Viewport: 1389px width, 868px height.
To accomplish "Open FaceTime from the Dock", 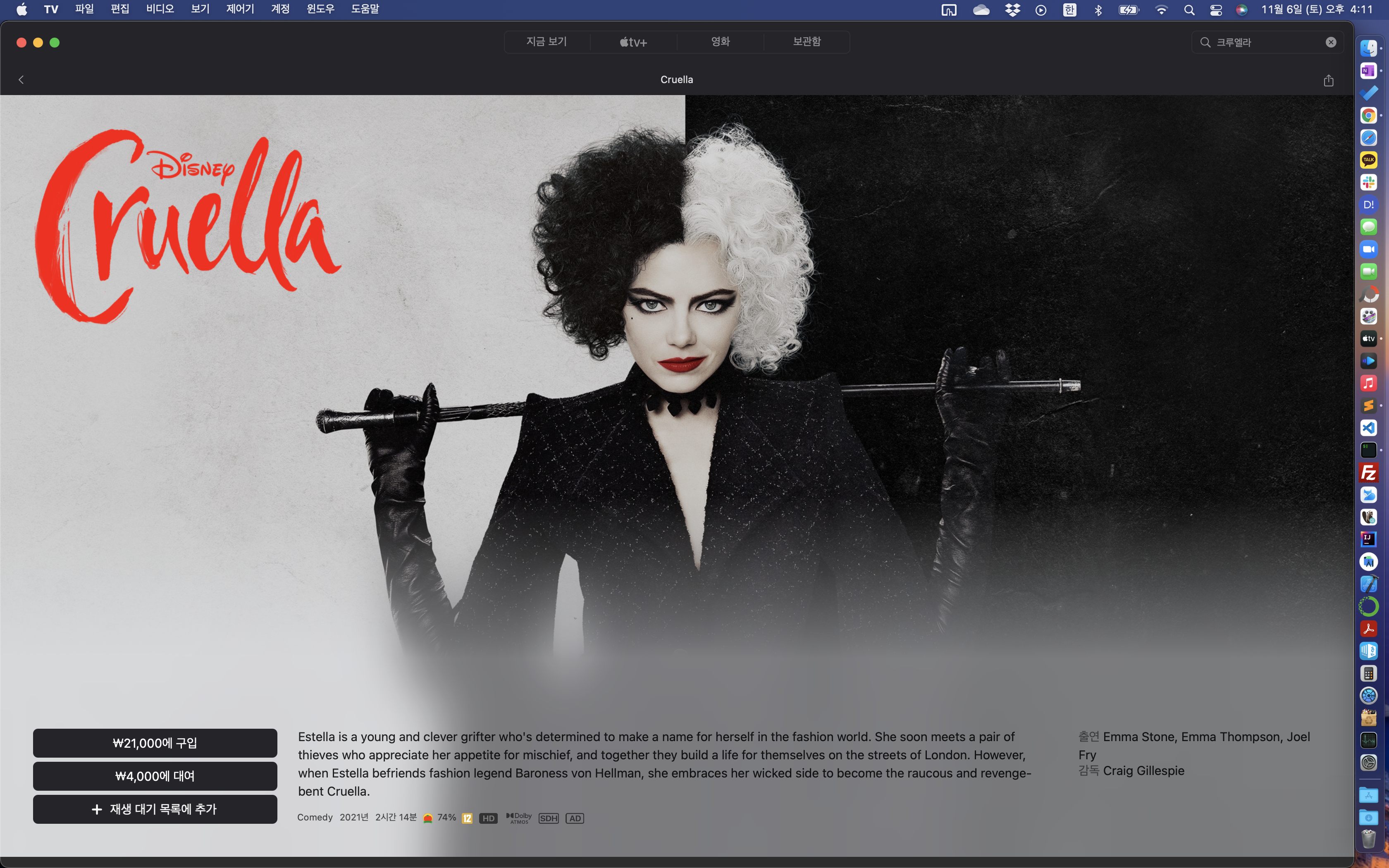I will (1368, 272).
